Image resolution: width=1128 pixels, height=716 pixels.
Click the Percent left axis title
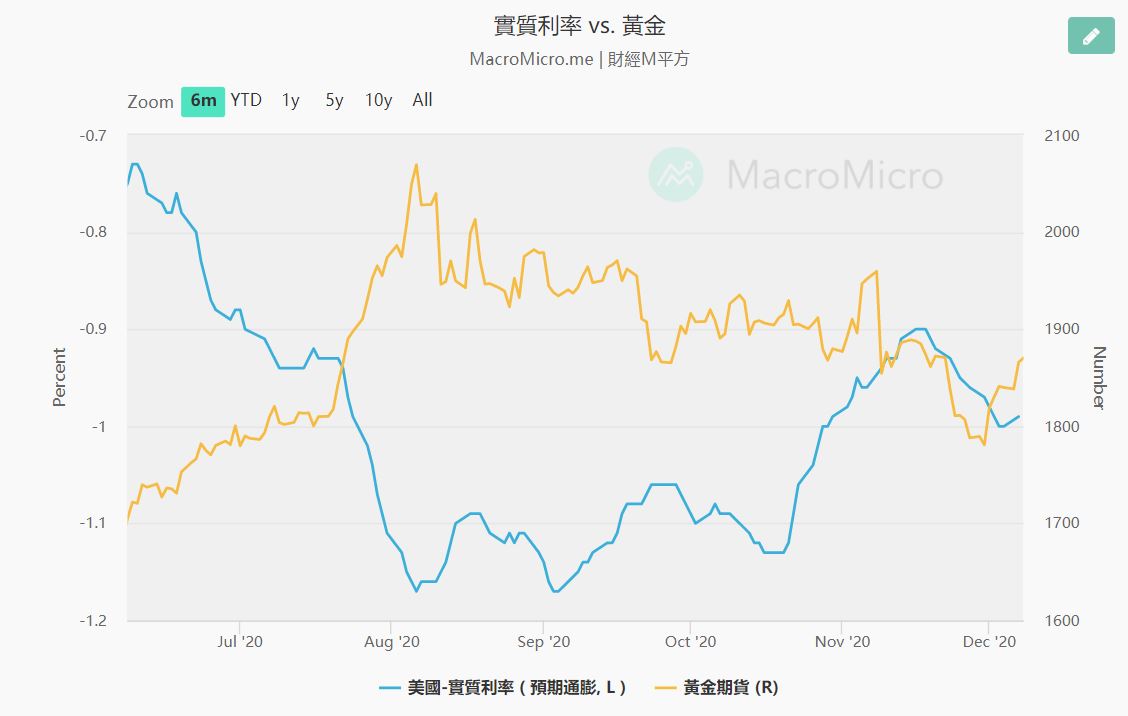click(59, 377)
